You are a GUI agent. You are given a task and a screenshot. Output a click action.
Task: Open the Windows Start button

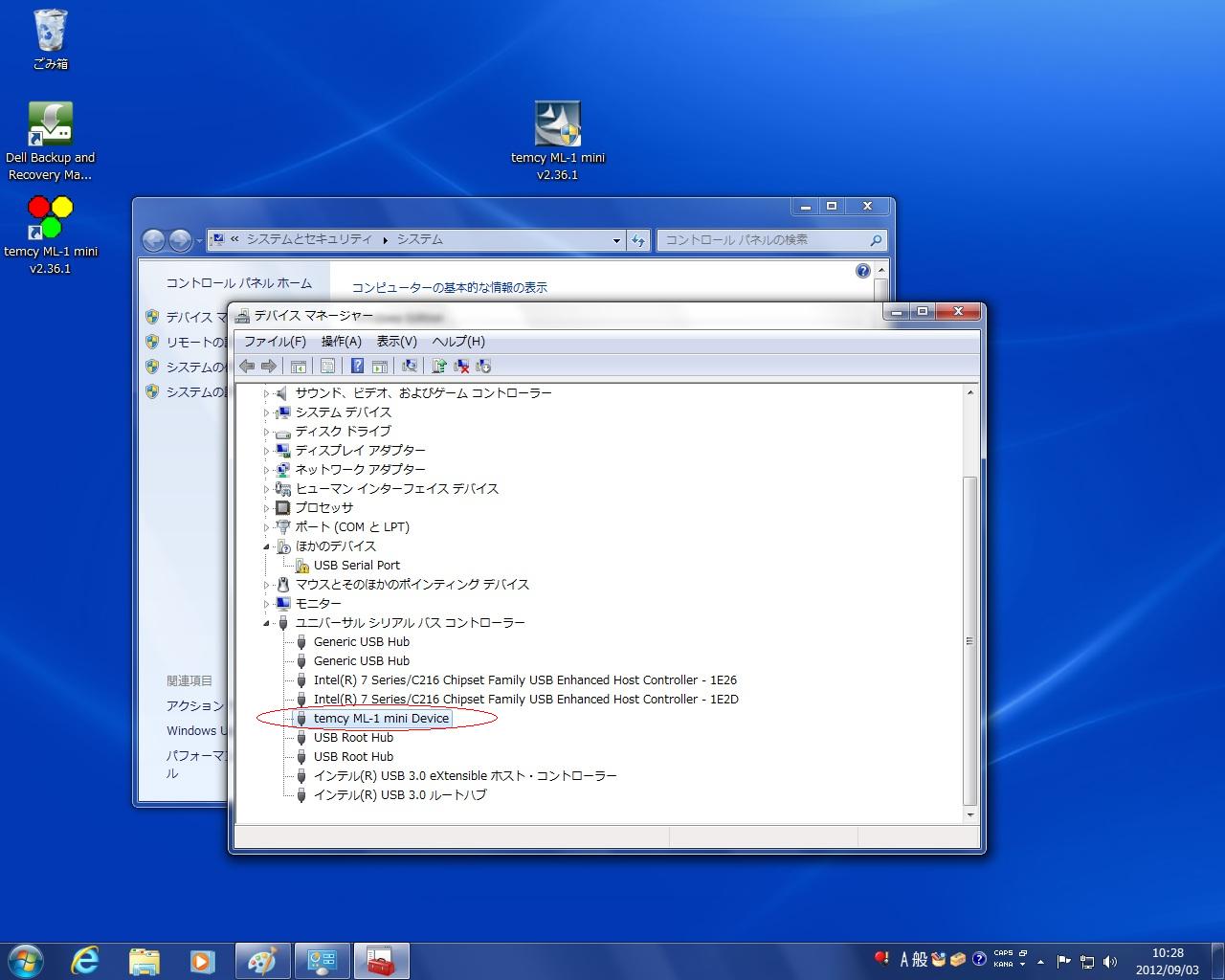tap(25, 961)
